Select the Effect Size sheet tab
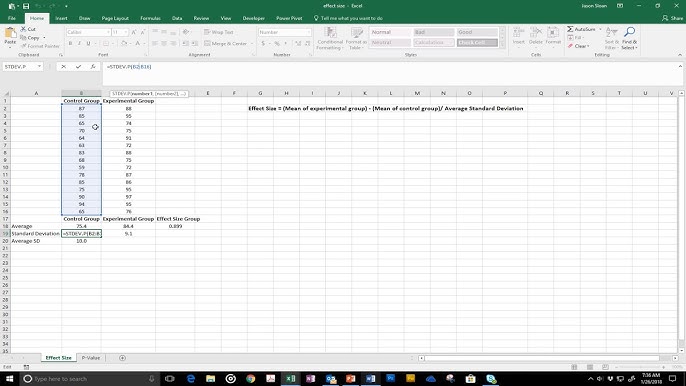The width and height of the screenshot is (686, 386). click(x=58, y=358)
